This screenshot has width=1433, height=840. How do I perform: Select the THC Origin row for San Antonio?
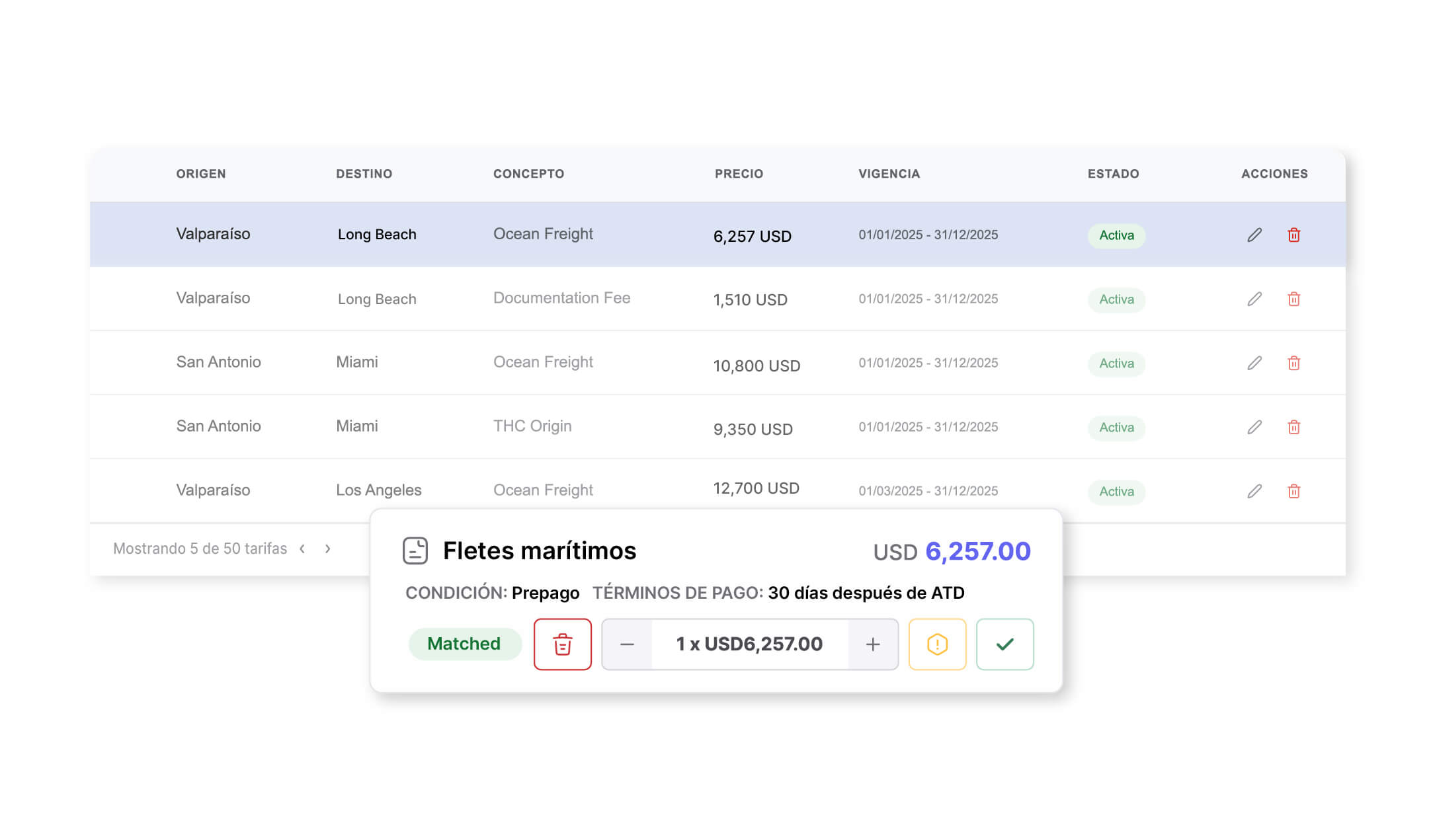click(532, 426)
